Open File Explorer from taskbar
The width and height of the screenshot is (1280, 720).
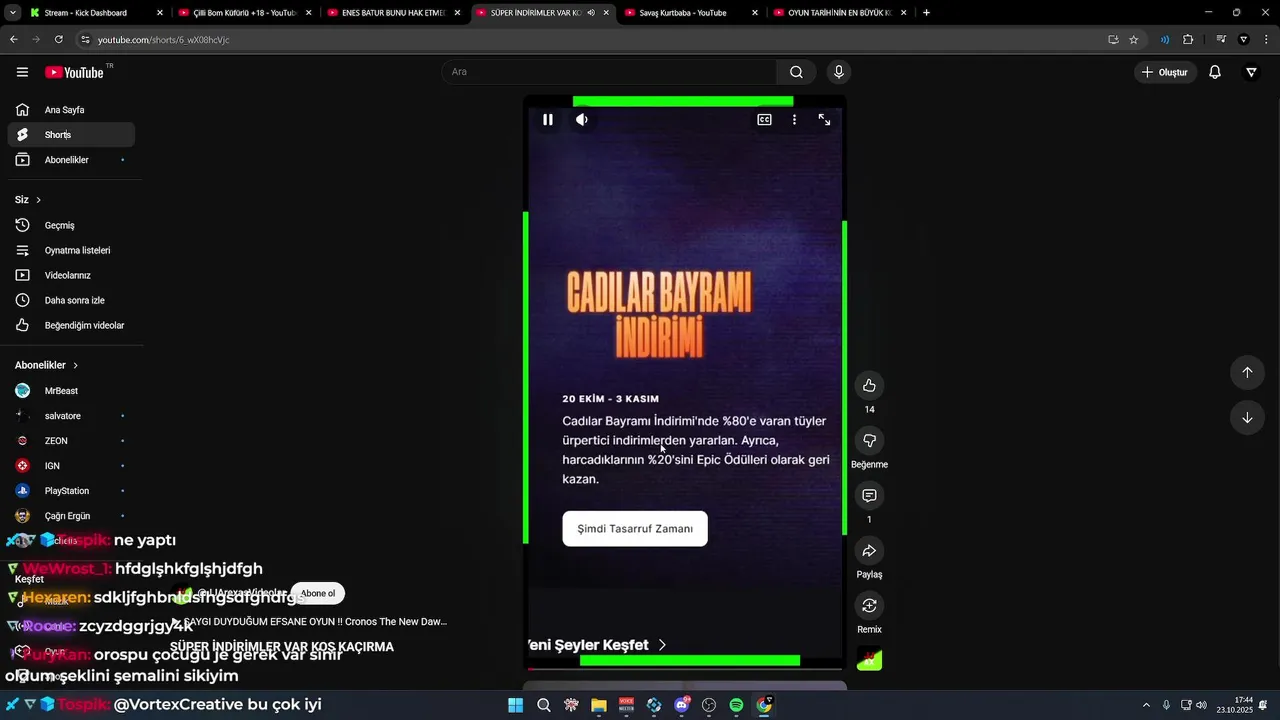[x=599, y=705]
